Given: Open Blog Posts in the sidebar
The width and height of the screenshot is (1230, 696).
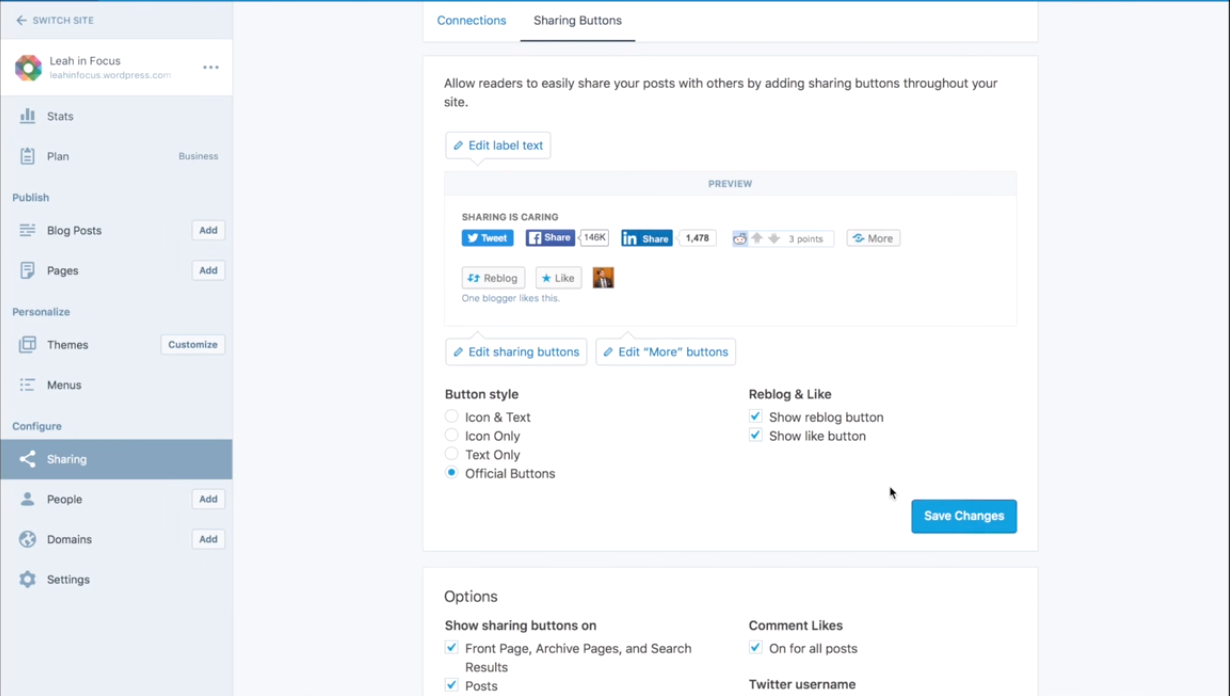Looking at the screenshot, I should (x=74, y=230).
